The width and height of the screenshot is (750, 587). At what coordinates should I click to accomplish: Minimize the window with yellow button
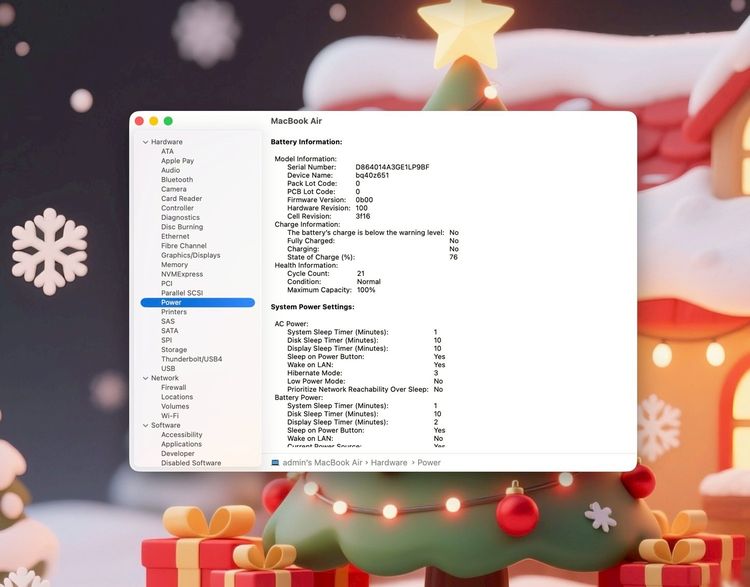click(x=154, y=121)
